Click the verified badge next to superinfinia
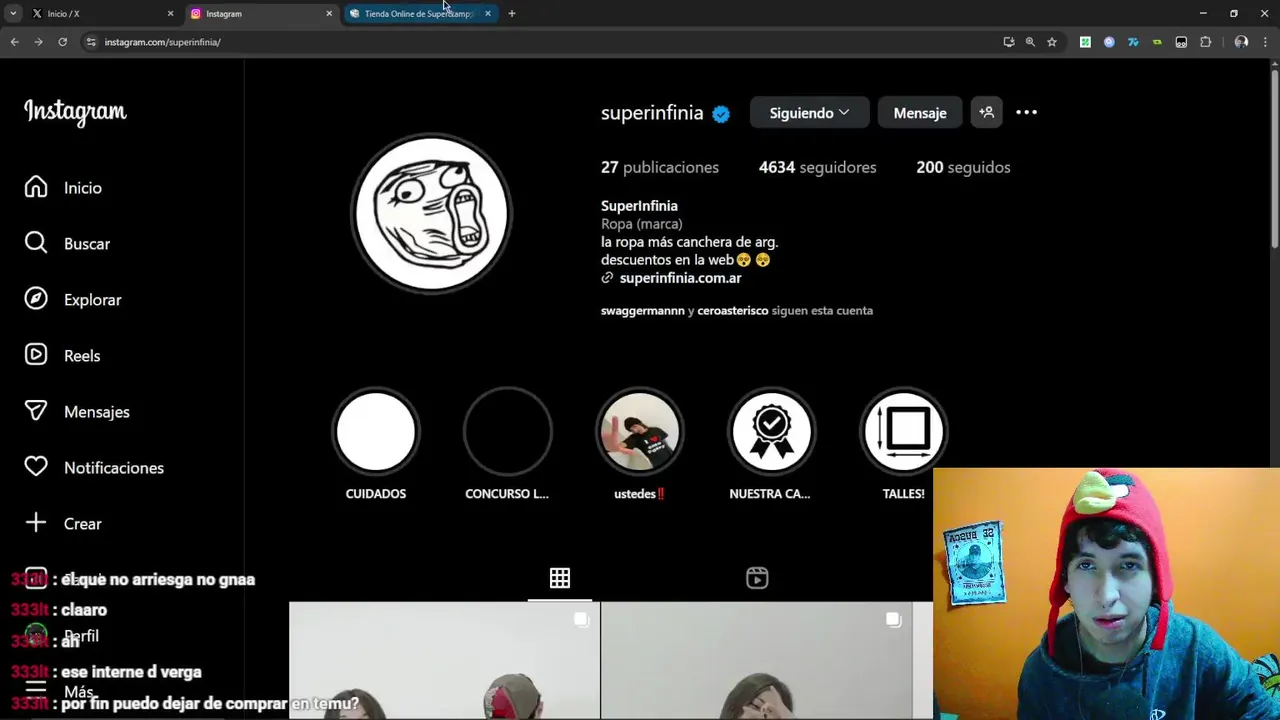 click(721, 114)
